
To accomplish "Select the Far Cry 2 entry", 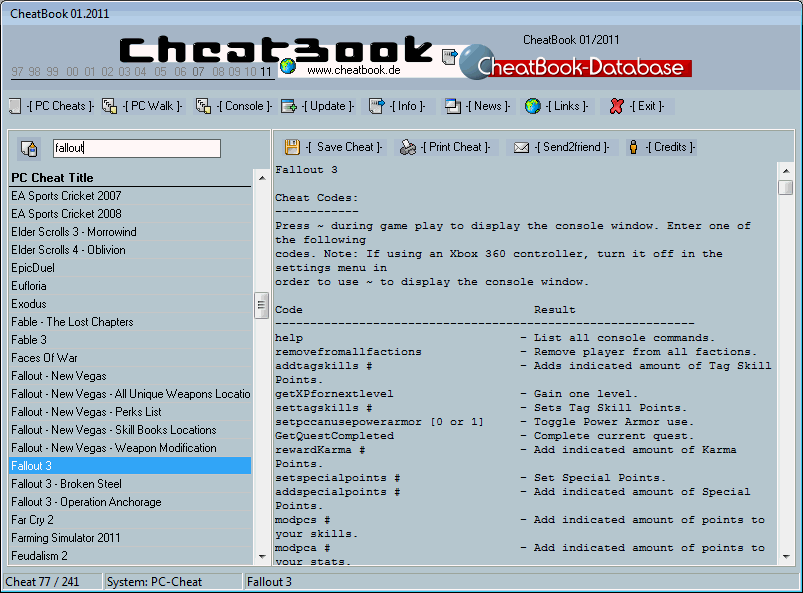I will [131, 520].
